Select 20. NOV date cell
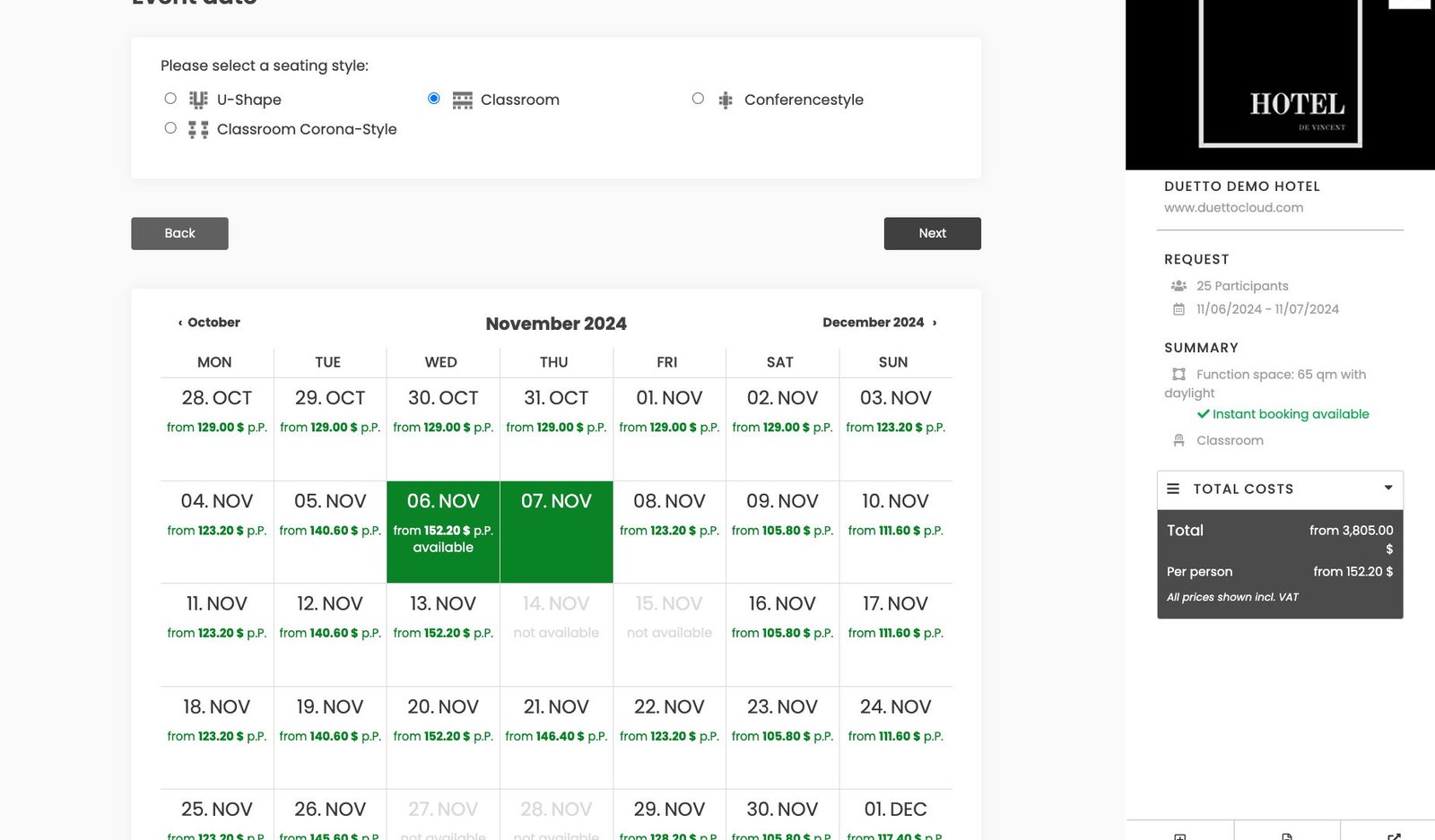 [443, 738]
